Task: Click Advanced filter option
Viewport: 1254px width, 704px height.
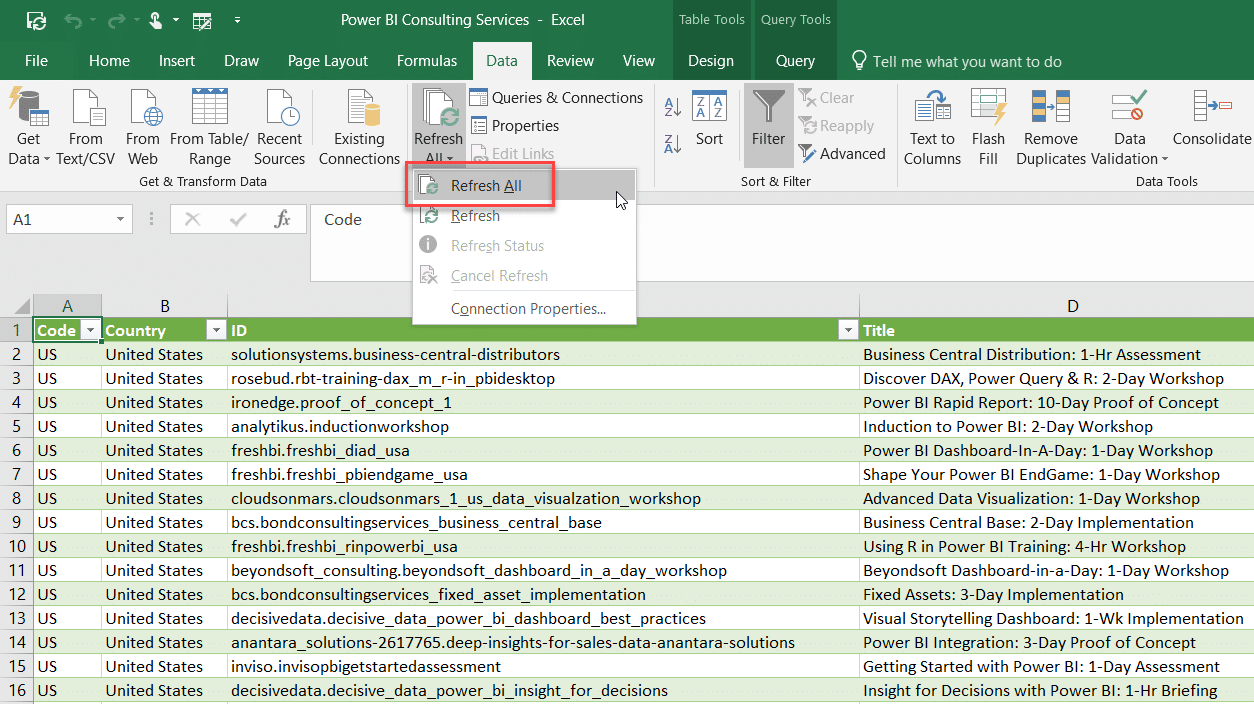Action: click(842, 154)
